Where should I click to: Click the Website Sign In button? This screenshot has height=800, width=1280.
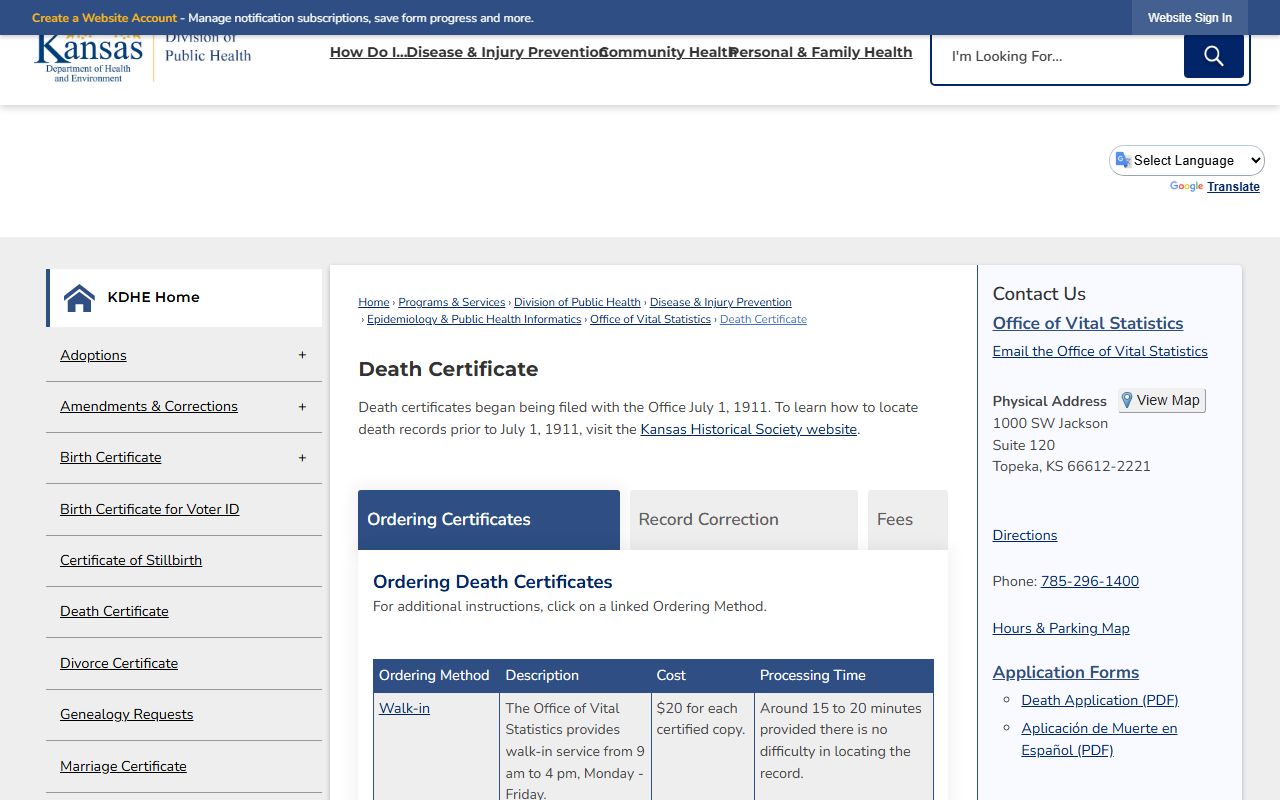click(1189, 18)
